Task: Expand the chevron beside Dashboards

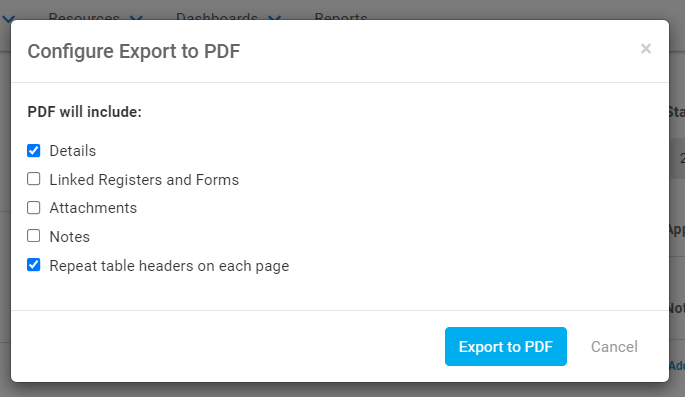Action: coord(274,17)
